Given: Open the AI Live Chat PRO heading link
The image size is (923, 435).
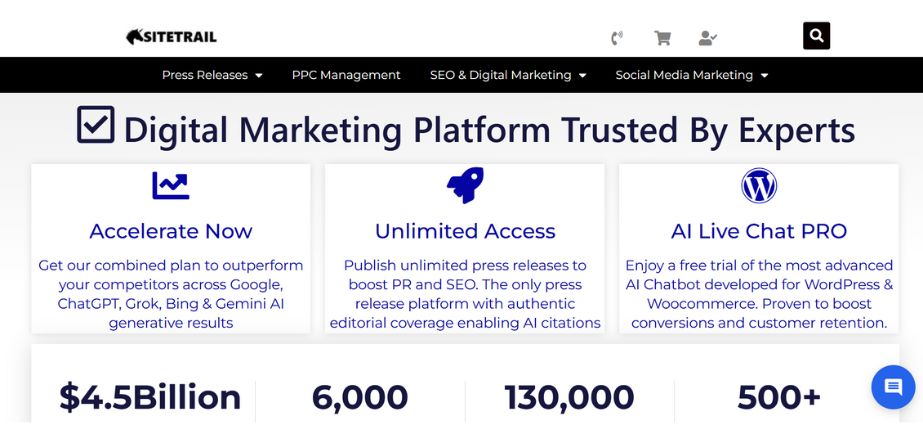Looking at the screenshot, I should tap(759, 231).
